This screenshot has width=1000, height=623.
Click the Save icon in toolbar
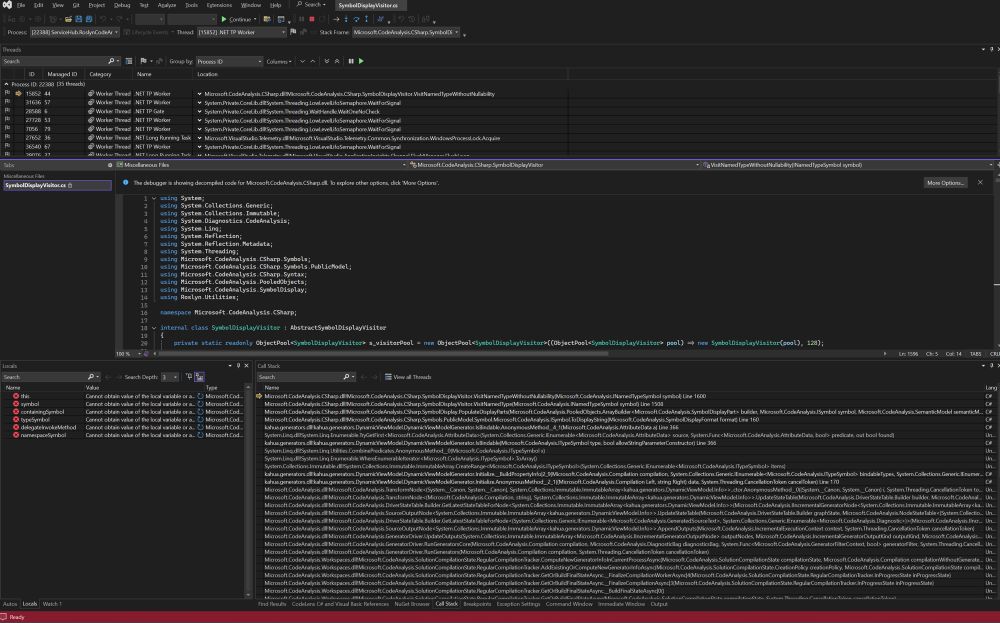tap(78, 19)
